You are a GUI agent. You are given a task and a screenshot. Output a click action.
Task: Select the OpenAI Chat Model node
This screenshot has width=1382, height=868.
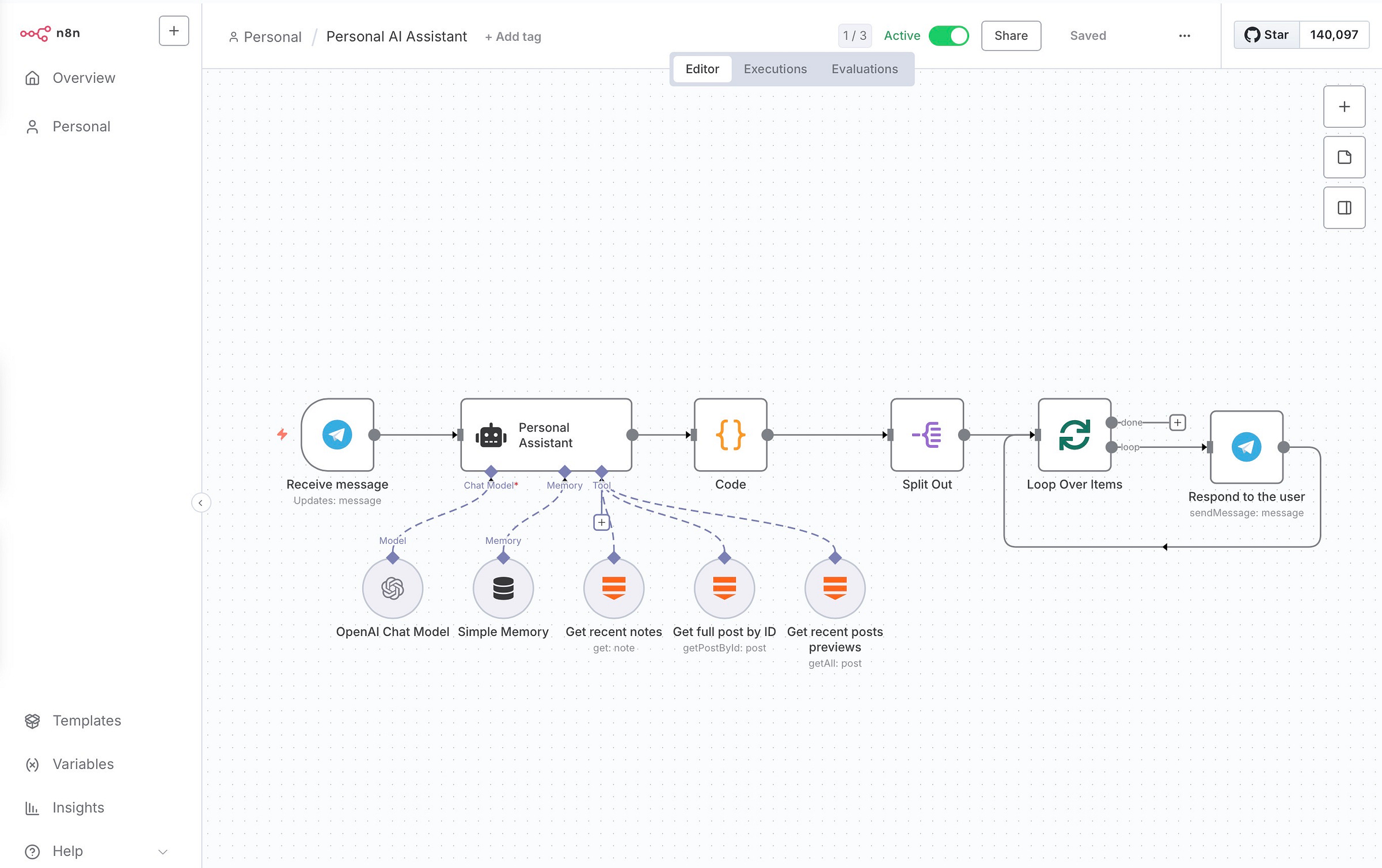point(392,588)
